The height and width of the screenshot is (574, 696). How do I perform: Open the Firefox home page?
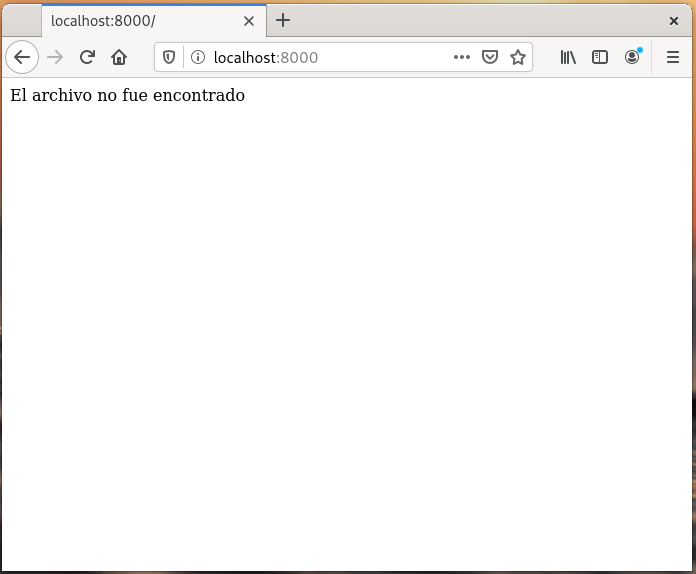click(119, 57)
